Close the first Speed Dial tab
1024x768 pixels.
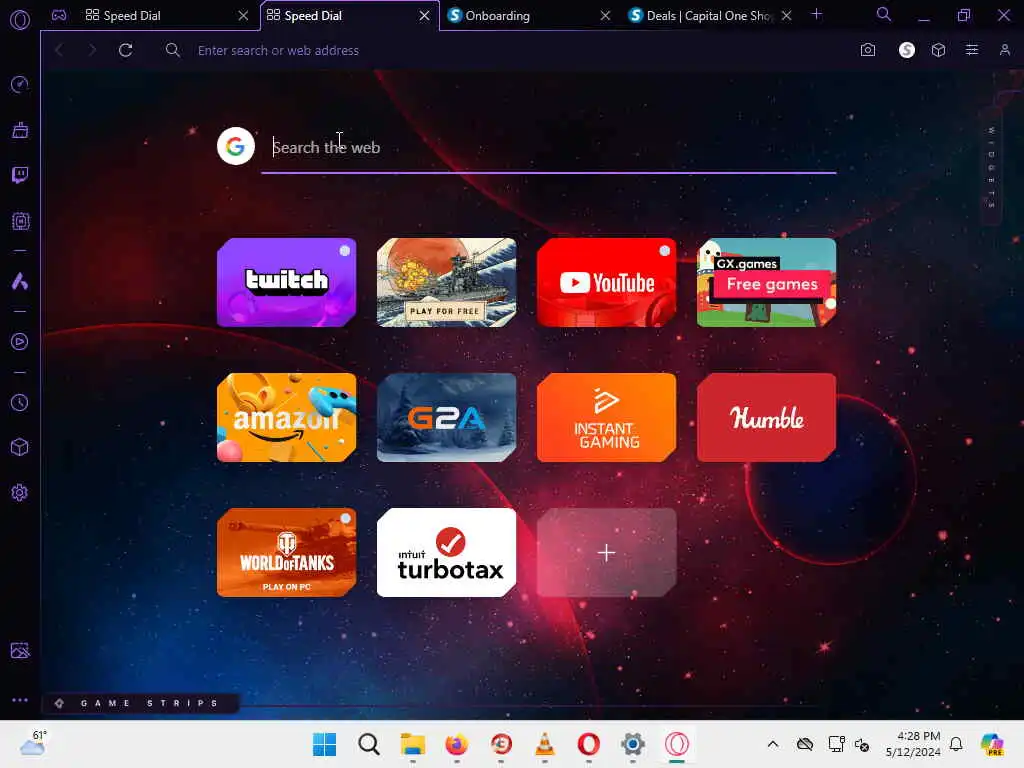pyautogui.click(x=243, y=16)
